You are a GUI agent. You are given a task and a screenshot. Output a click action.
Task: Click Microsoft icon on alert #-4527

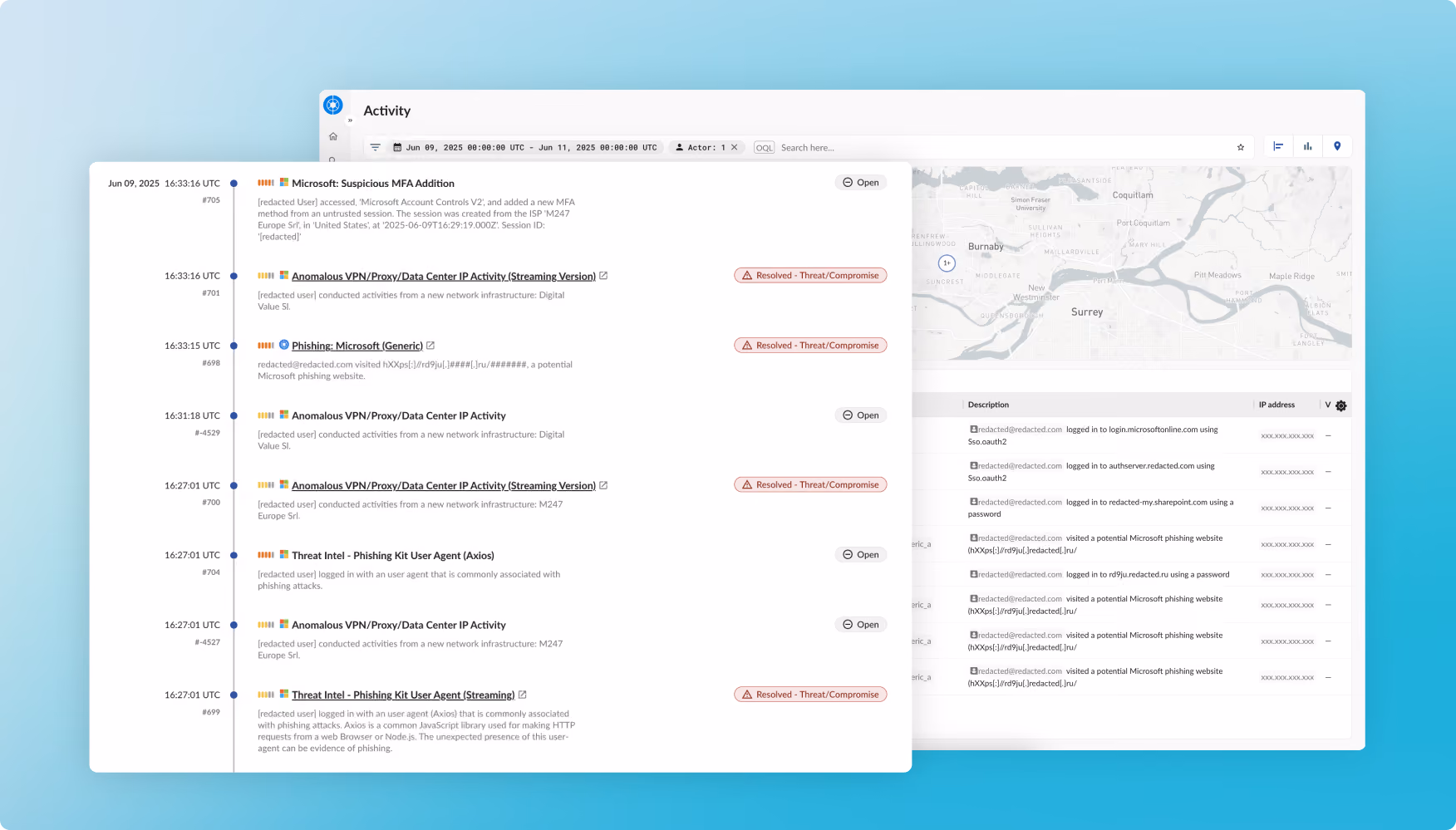[x=284, y=625]
